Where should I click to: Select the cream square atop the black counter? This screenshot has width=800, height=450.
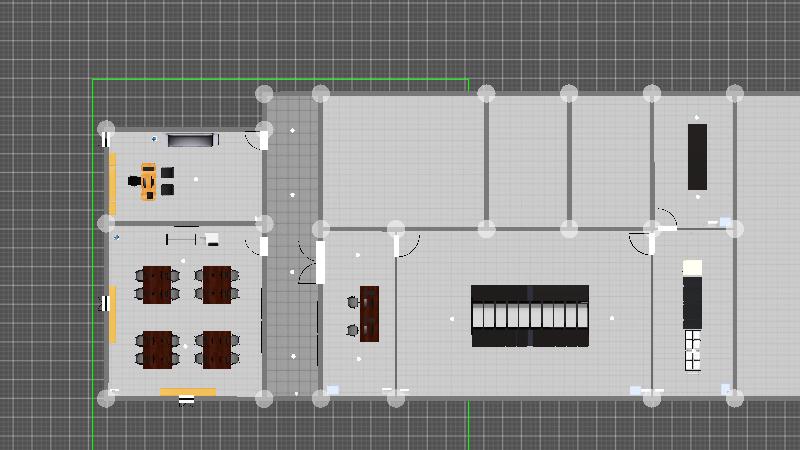click(692, 268)
